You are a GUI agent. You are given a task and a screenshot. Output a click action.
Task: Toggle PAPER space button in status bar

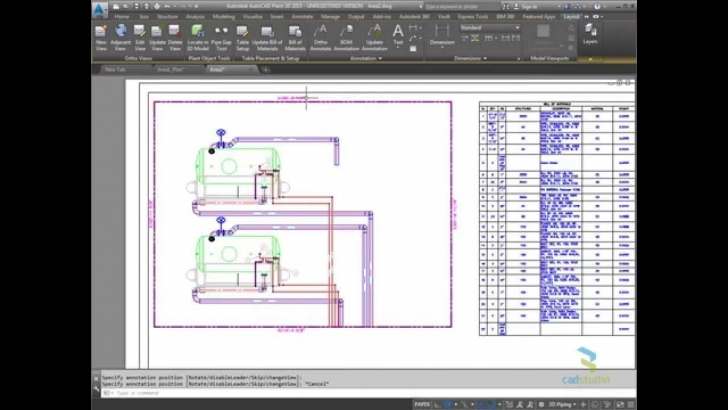(422, 404)
